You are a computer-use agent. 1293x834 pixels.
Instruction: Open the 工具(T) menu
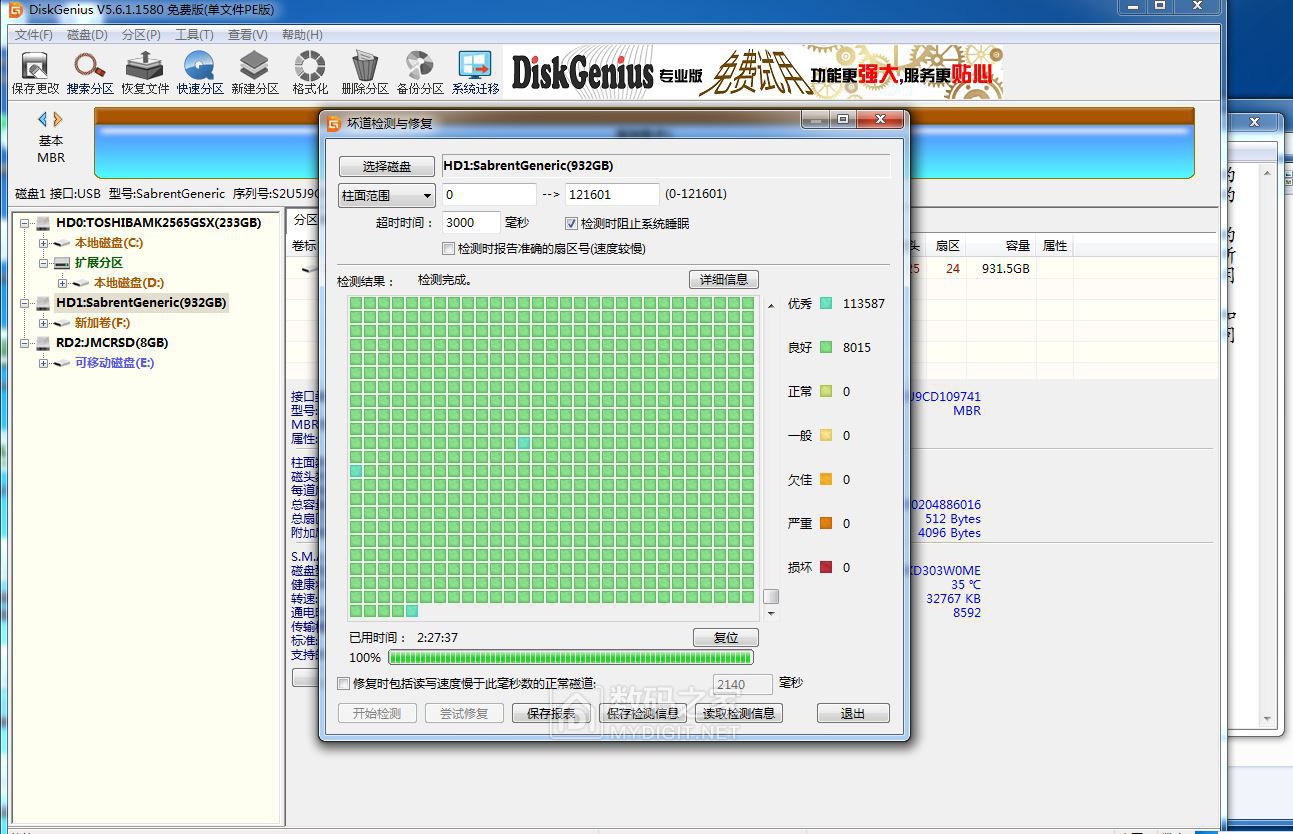click(194, 34)
